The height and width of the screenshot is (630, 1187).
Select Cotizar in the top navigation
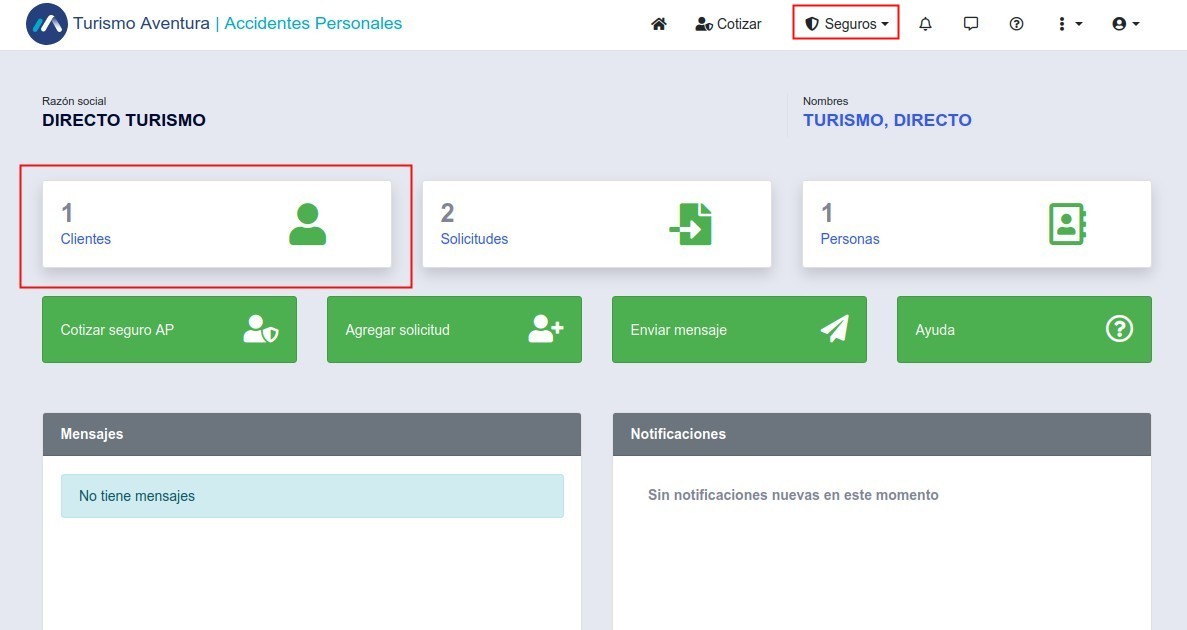click(728, 24)
